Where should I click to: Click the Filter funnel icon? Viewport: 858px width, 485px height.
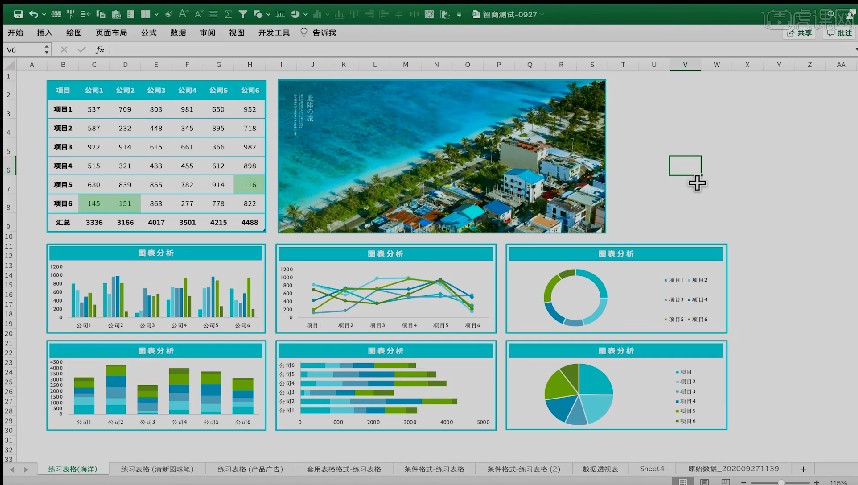pyautogui.click(x=242, y=14)
